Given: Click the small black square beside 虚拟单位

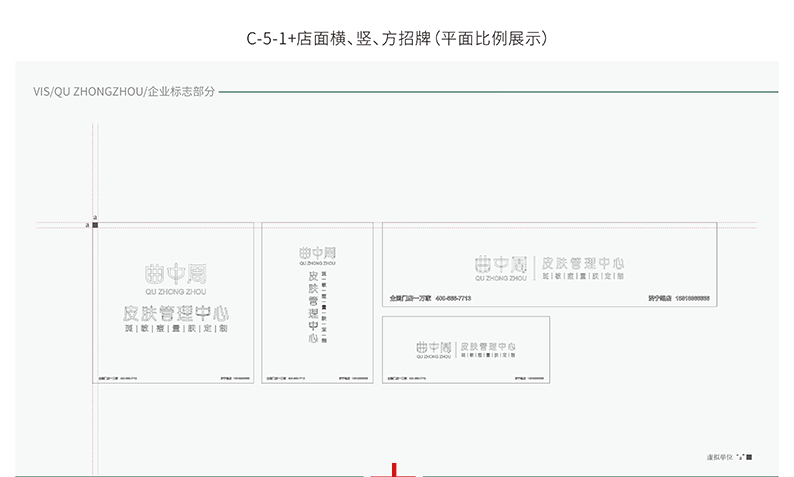Looking at the screenshot, I should (x=749, y=457).
